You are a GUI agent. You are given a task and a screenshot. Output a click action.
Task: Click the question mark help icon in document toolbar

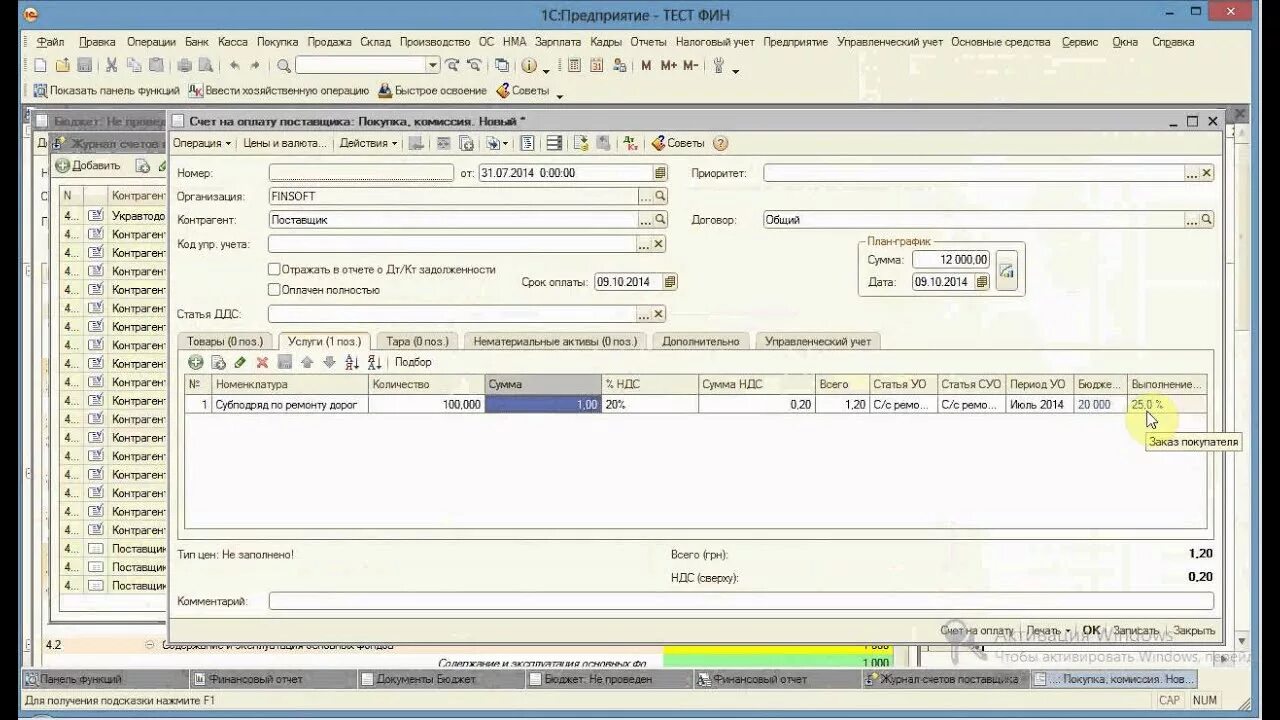click(721, 143)
